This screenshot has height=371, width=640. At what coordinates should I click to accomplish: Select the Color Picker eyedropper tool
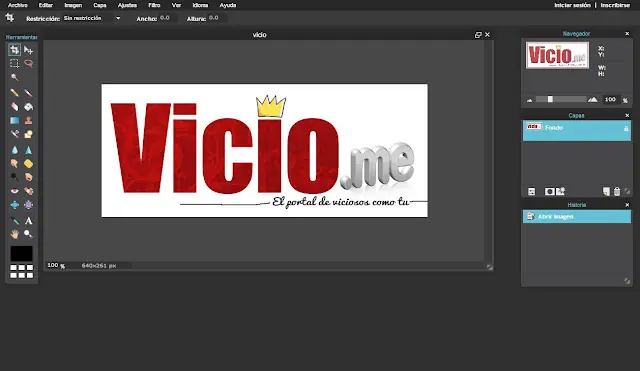click(14, 221)
